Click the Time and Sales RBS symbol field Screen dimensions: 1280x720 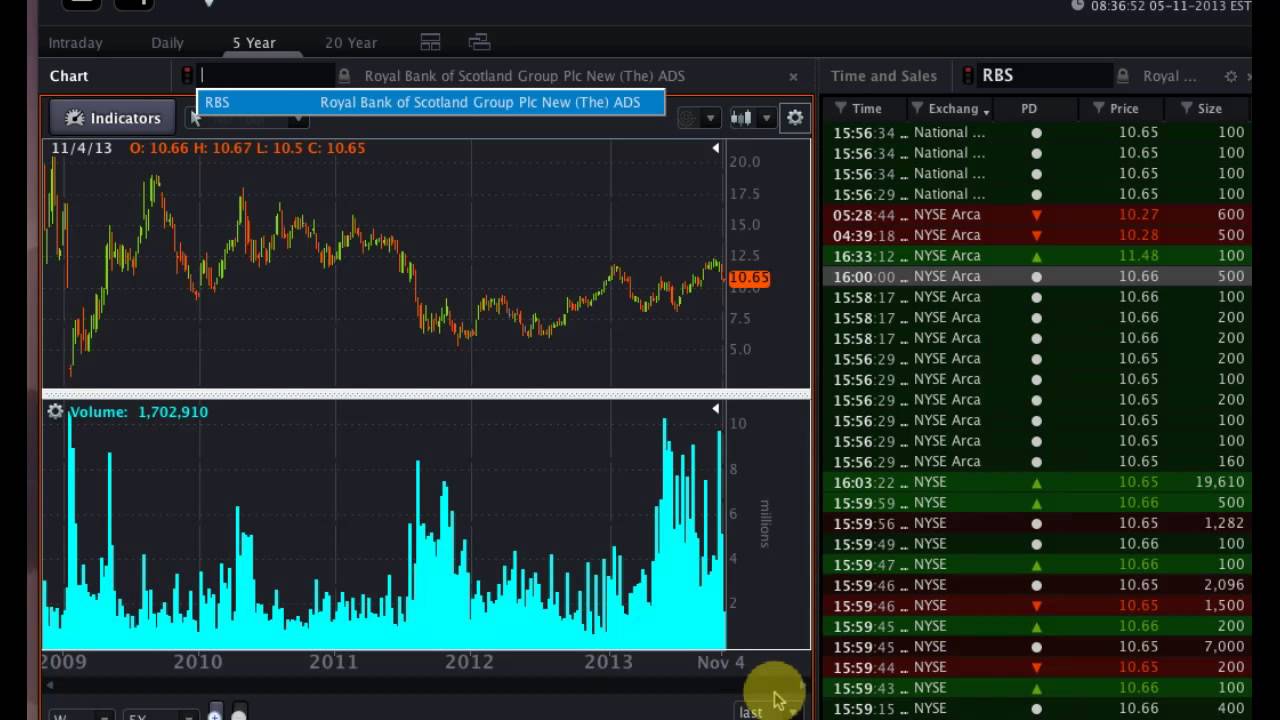(x=1045, y=75)
